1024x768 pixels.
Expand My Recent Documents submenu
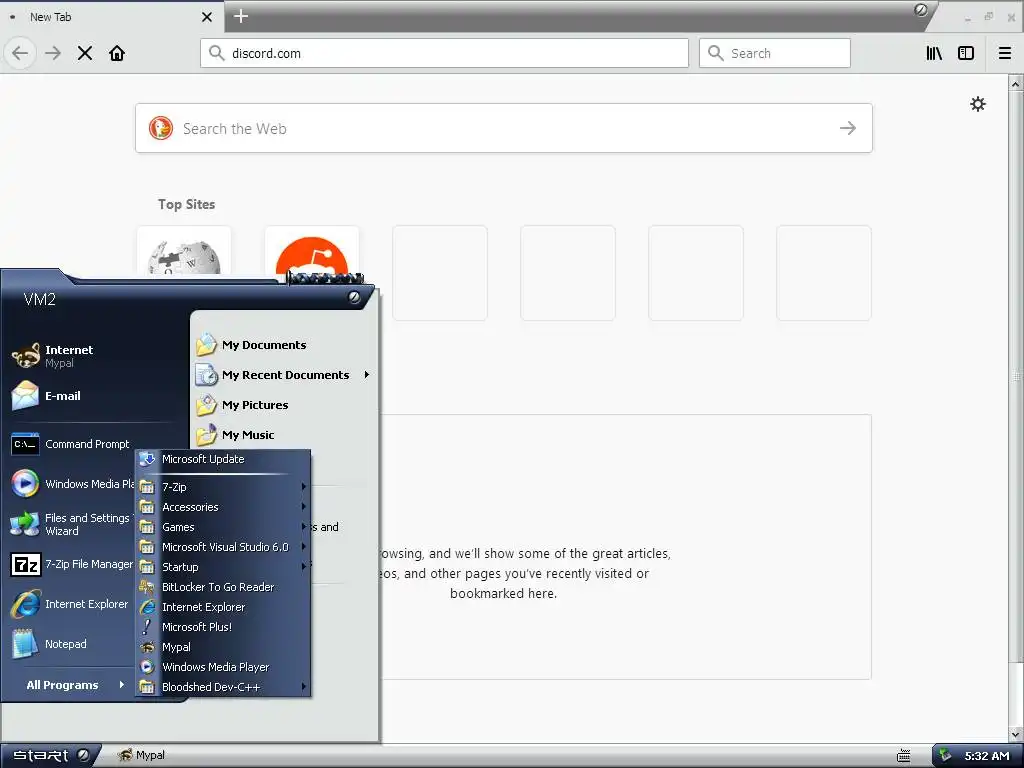click(x=284, y=375)
